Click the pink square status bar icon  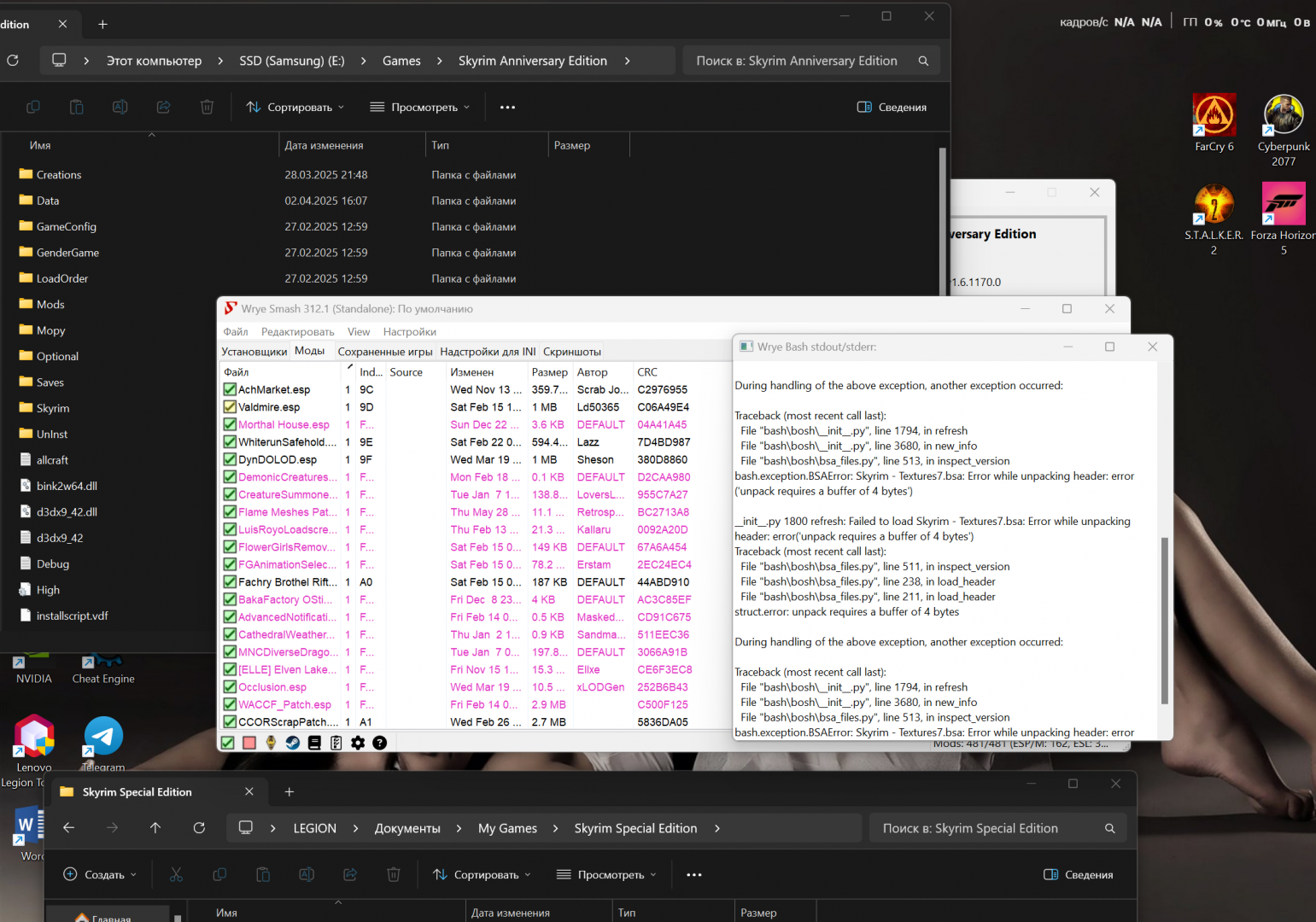[x=249, y=743]
